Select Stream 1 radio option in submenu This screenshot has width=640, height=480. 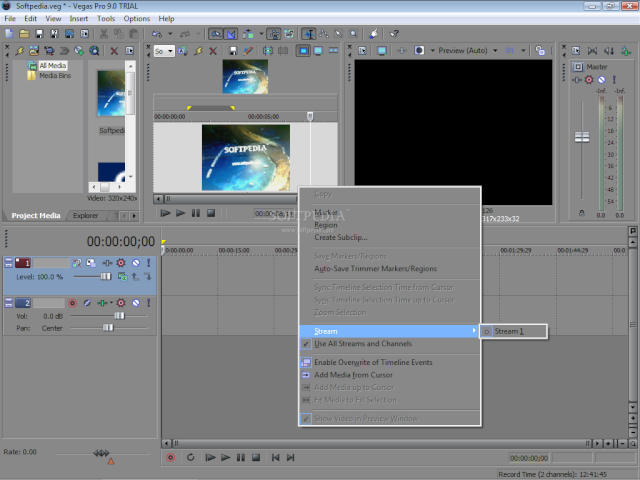514,331
